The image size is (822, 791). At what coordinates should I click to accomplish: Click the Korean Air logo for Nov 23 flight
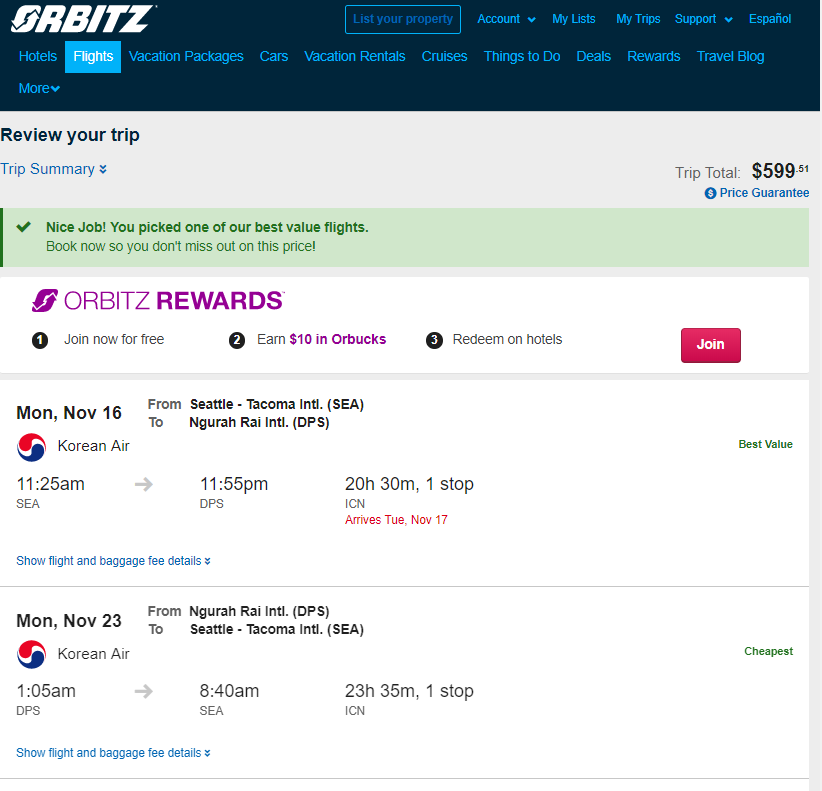tap(31, 654)
